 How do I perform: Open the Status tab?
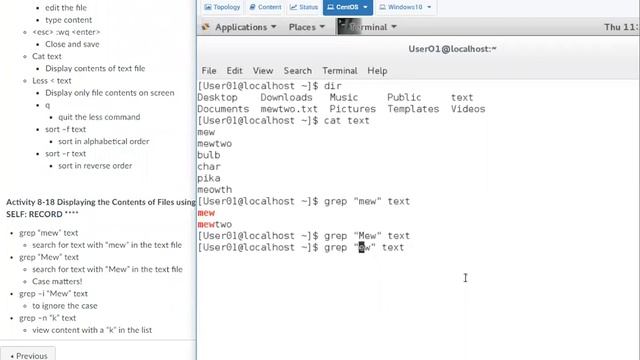pyautogui.click(x=304, y=7)
